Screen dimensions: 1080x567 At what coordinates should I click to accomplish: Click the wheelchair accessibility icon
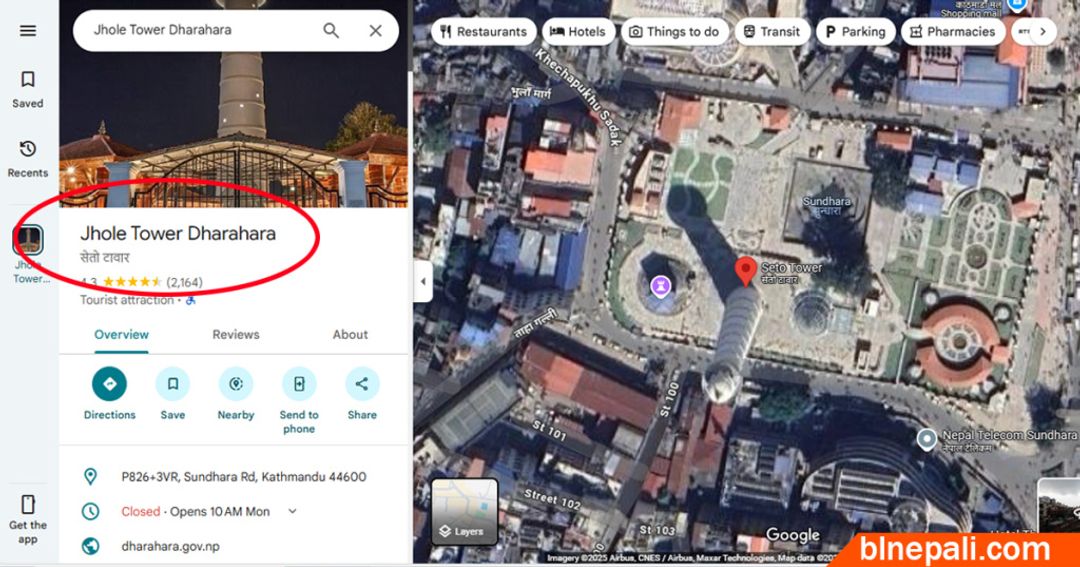click(x=191, y=300)
